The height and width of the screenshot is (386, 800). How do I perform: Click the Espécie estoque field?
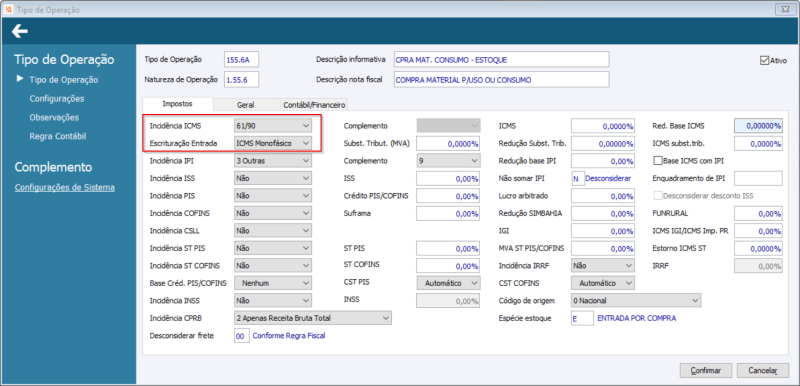[582, 318]
